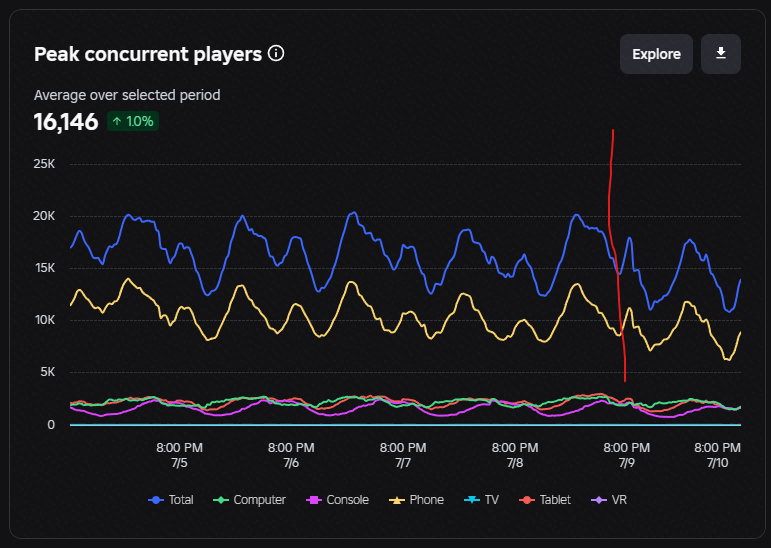Click the Average over selected period label
Image resolution: width=771 pixels, height=548 pixels.
click(x=127, y=95)
